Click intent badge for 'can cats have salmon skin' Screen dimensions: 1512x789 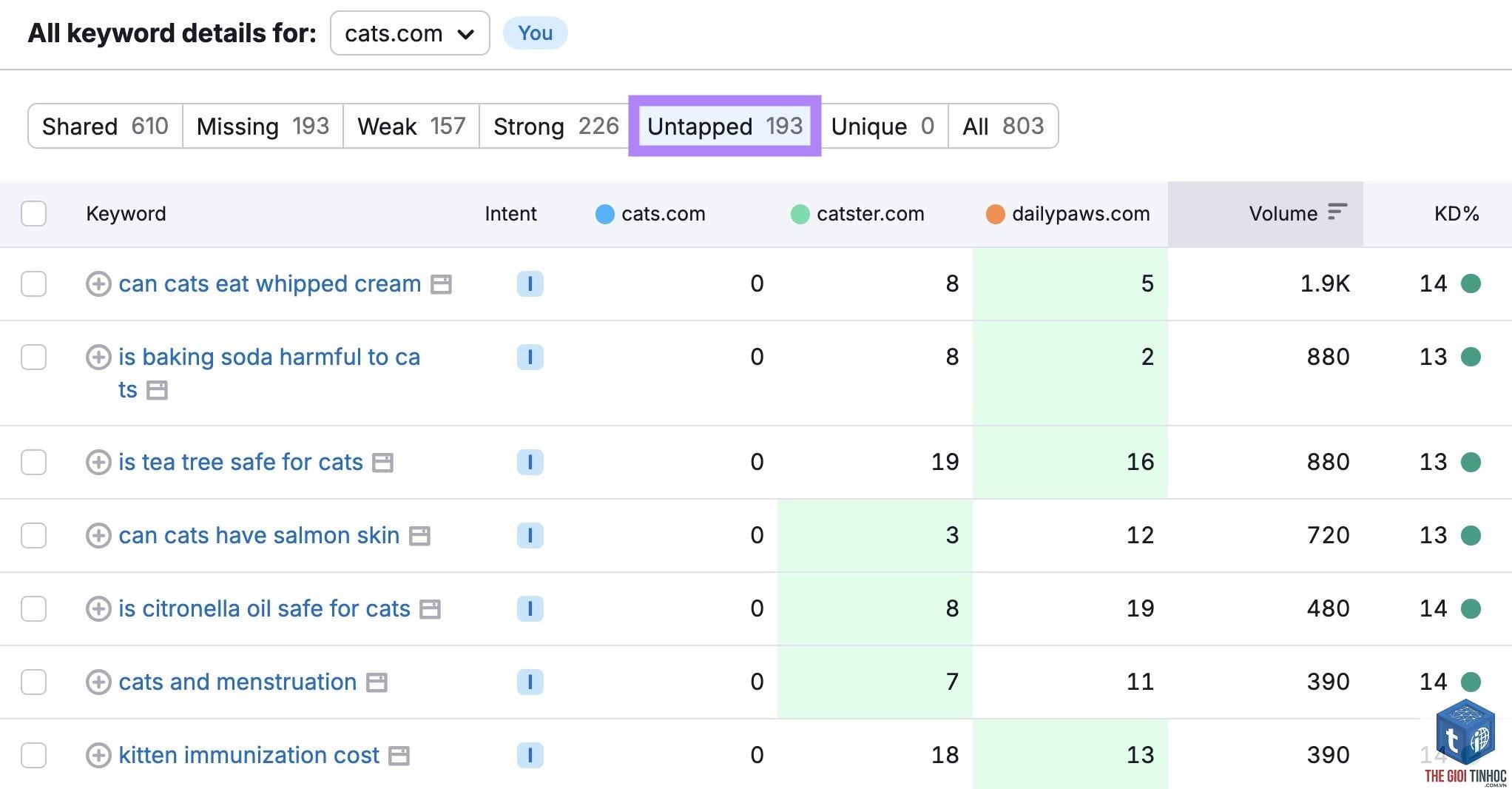tap(530, 535)
